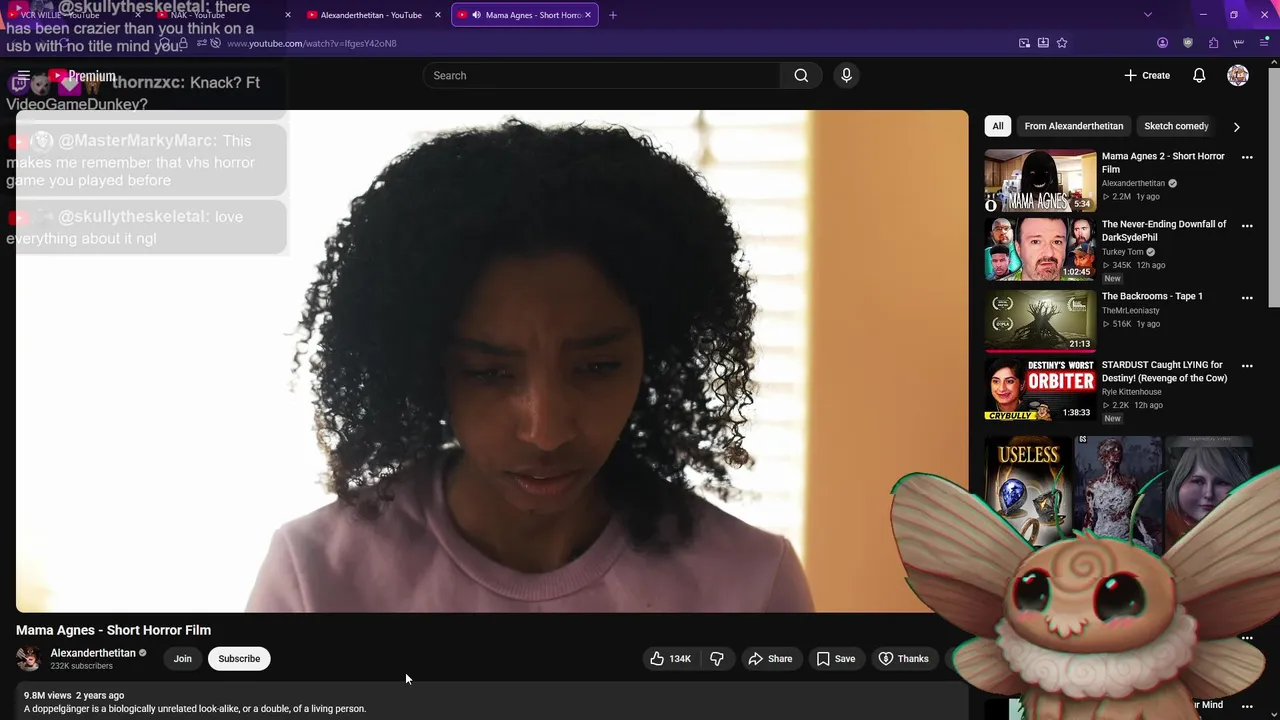1280x720 pixels.
Task: Send a Thanks to the creator
Action: pyautogui.click(x=903, y=658)
